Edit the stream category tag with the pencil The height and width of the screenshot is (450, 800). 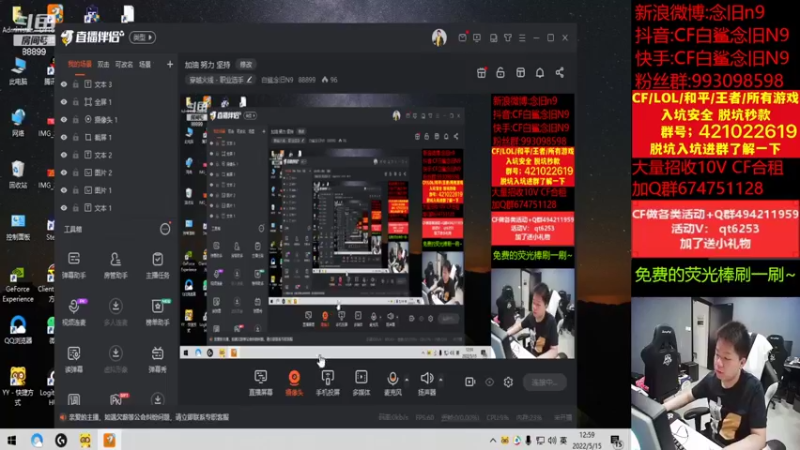[249, 80]
